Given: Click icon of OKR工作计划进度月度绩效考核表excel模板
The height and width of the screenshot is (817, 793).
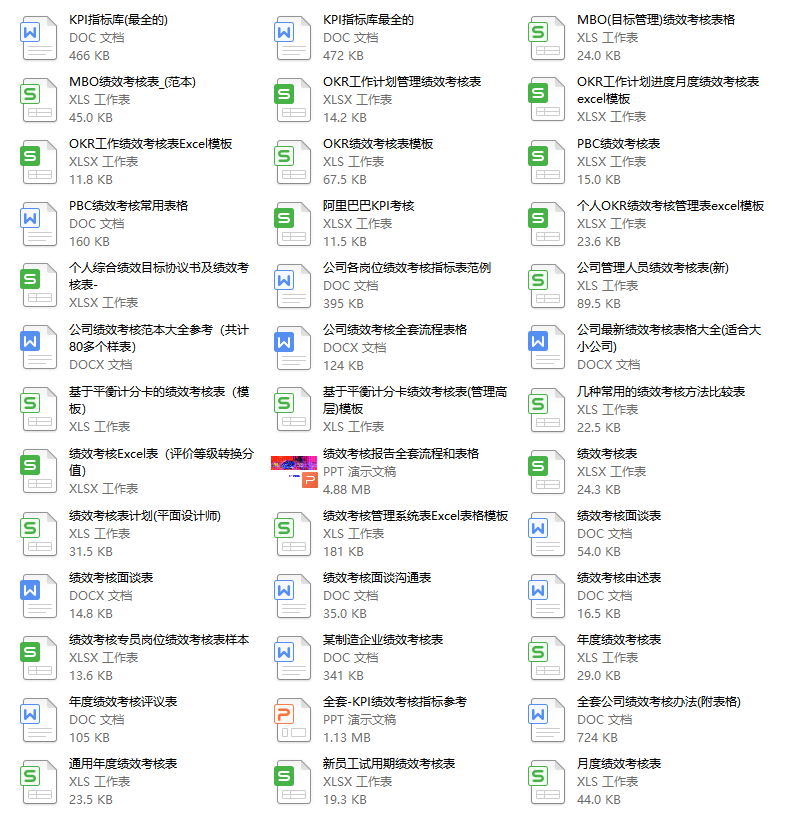Looking at the screenshot, I should [x=547, y=100].
